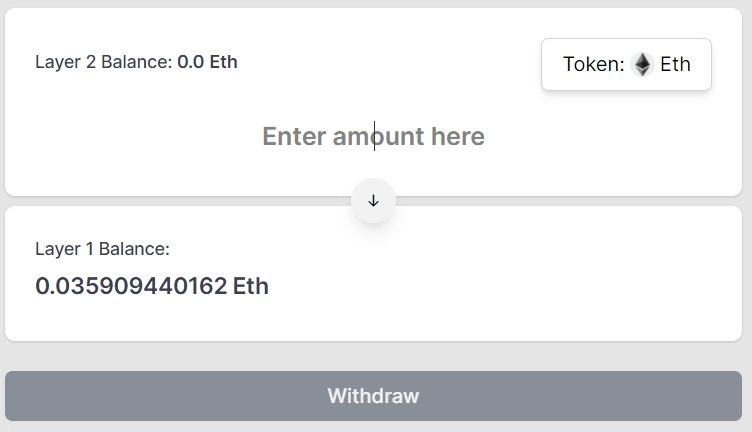This screenshot has width=752, height=432.
Task: Focus the Enter amount here field
Action: click(x=373, y=136)
